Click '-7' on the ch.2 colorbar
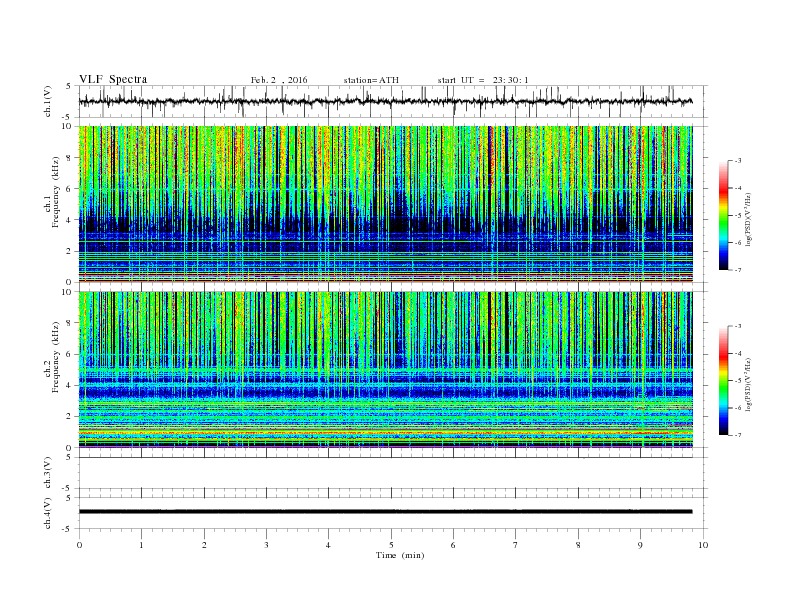 tap(738, 435)
